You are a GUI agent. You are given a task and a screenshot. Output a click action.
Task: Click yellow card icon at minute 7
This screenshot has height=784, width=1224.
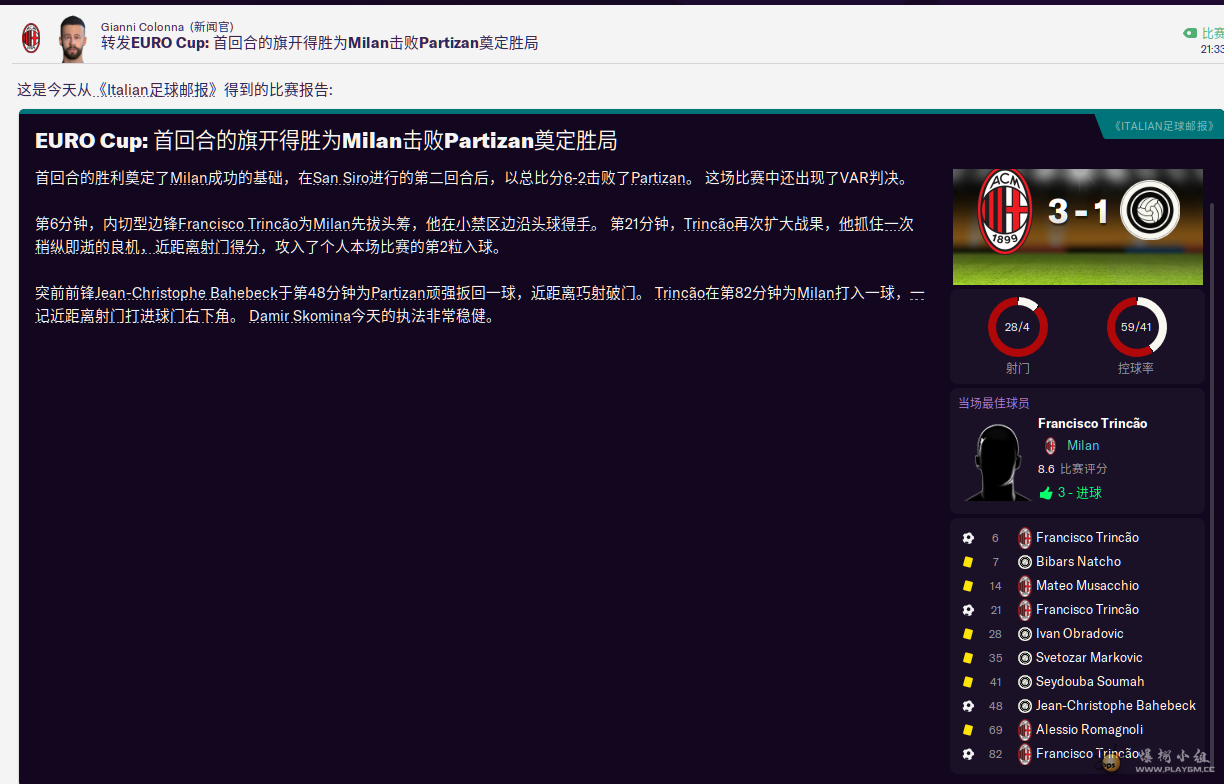point(968,562)
